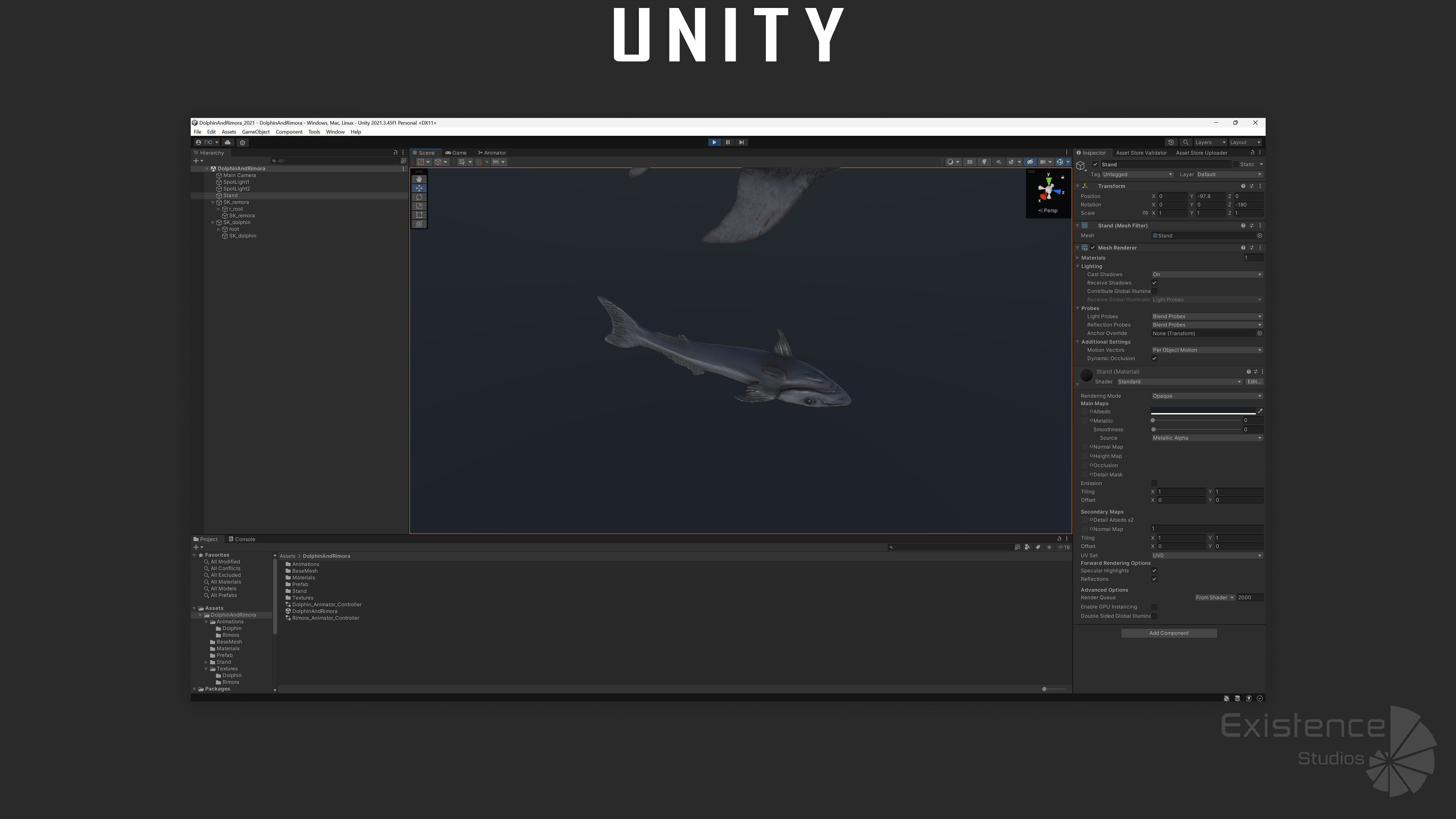
Task: Open cloud services icon
Action: pos(228,143)
